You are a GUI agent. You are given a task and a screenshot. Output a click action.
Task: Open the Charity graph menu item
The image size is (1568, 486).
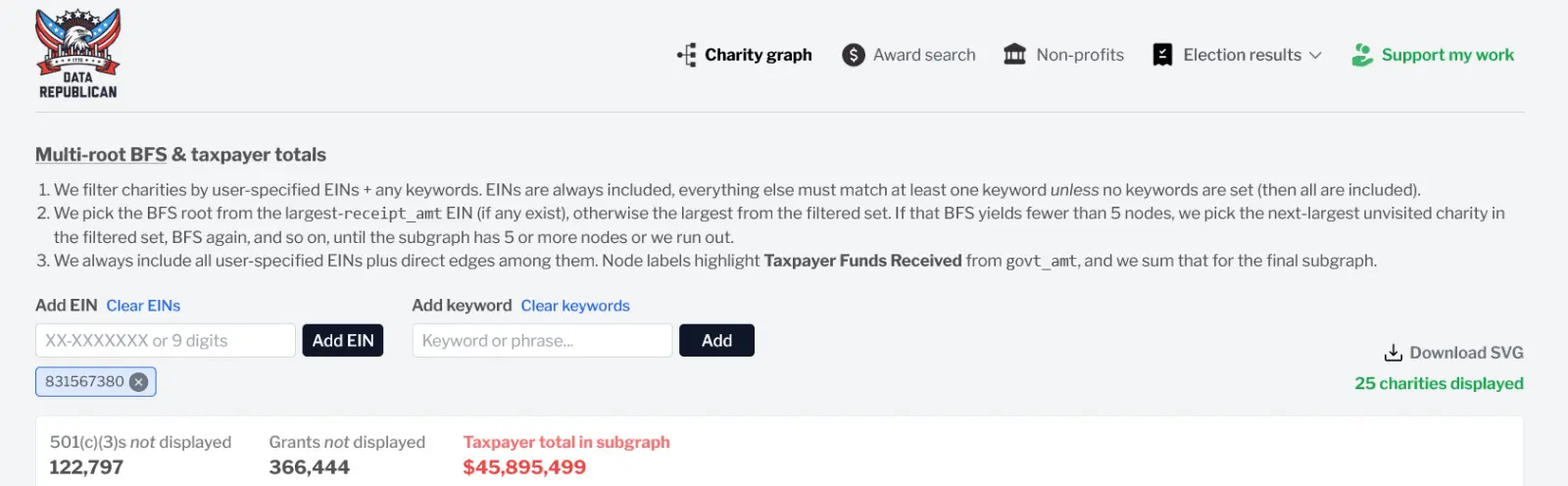point(758,55)
